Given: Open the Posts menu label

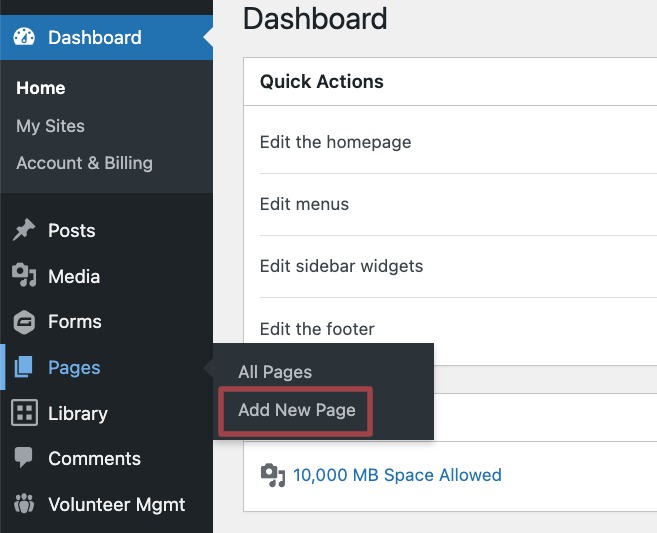Looking at the screenshot, I should tap(72, 230).
